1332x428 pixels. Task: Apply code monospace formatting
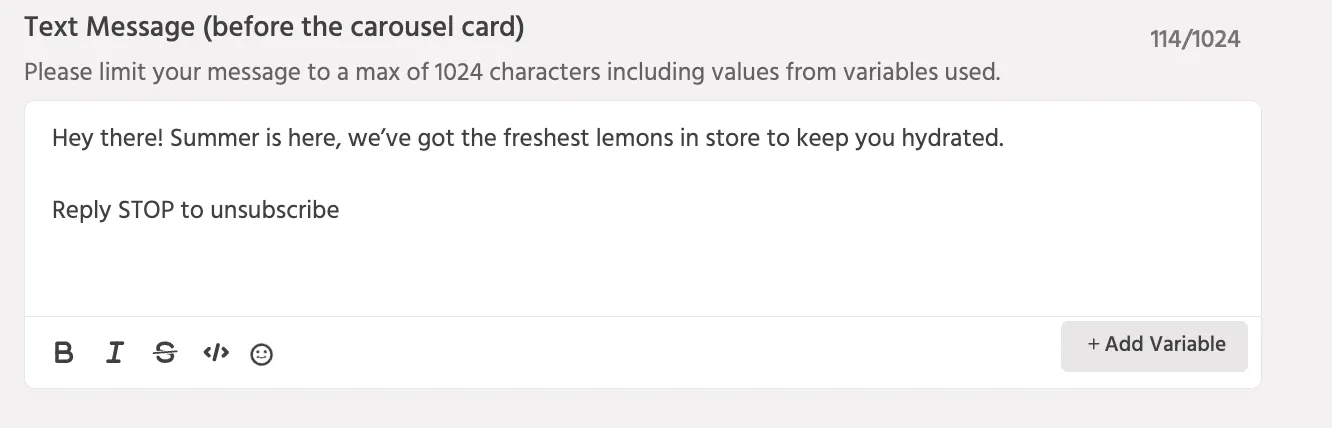click(216, 352)
